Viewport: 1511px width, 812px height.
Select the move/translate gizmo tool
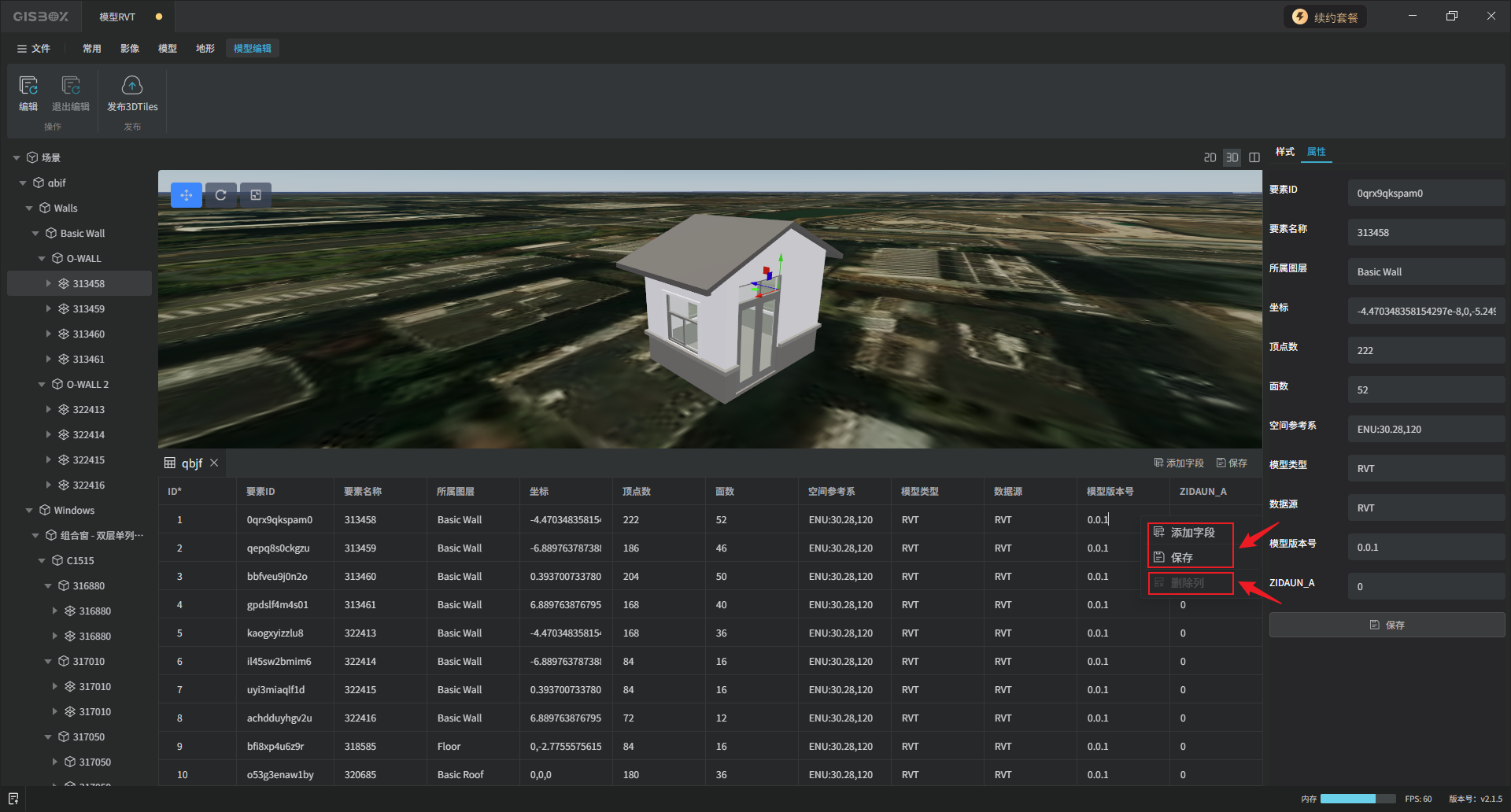(187, 195)
